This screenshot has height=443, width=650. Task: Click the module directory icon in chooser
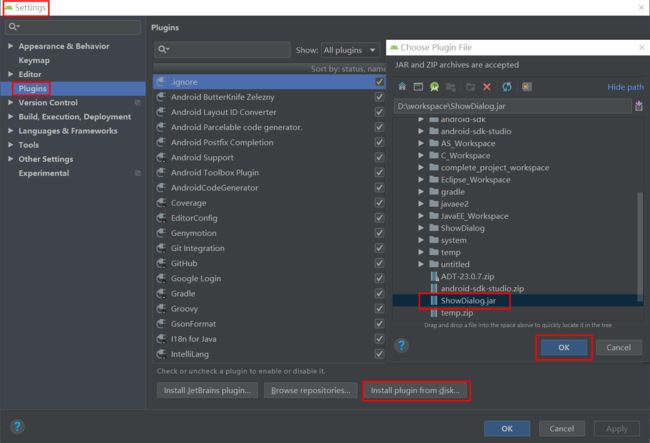(x=451, y=87)
